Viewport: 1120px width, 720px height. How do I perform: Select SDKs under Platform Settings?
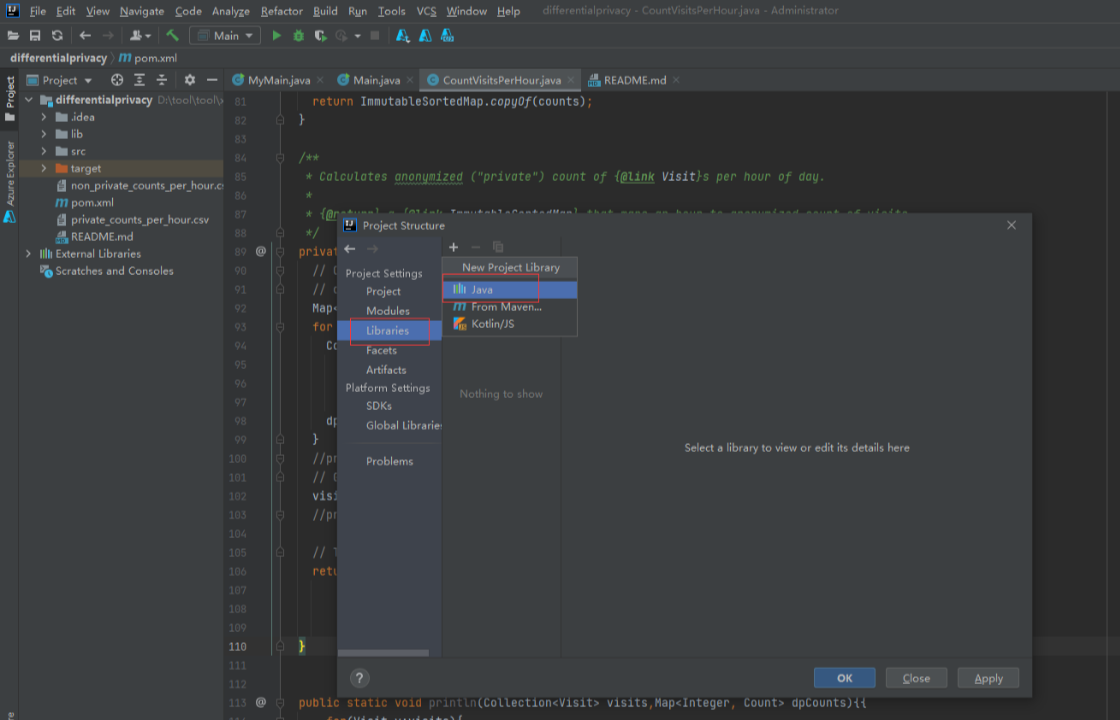[379, 406]
